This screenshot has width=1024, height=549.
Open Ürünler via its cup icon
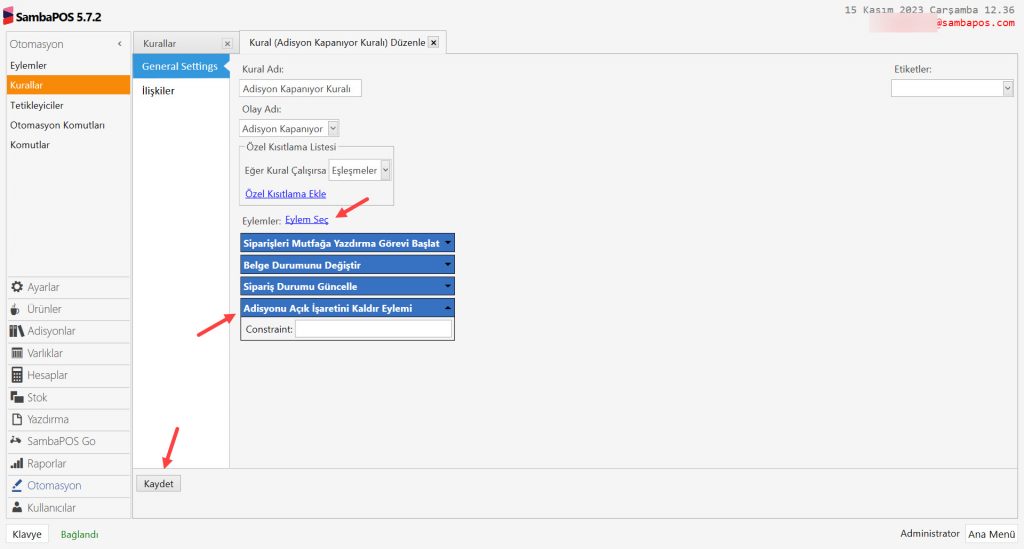[x=17, y=309]
